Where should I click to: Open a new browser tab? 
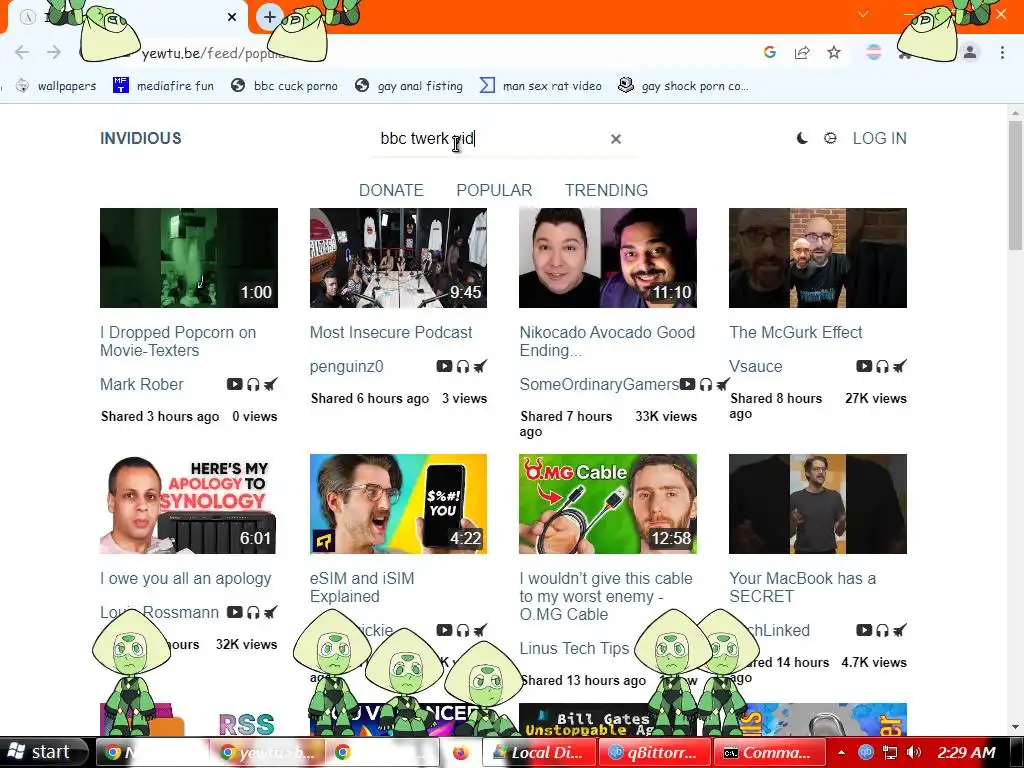pyautogui.click(x=269, y=17)
